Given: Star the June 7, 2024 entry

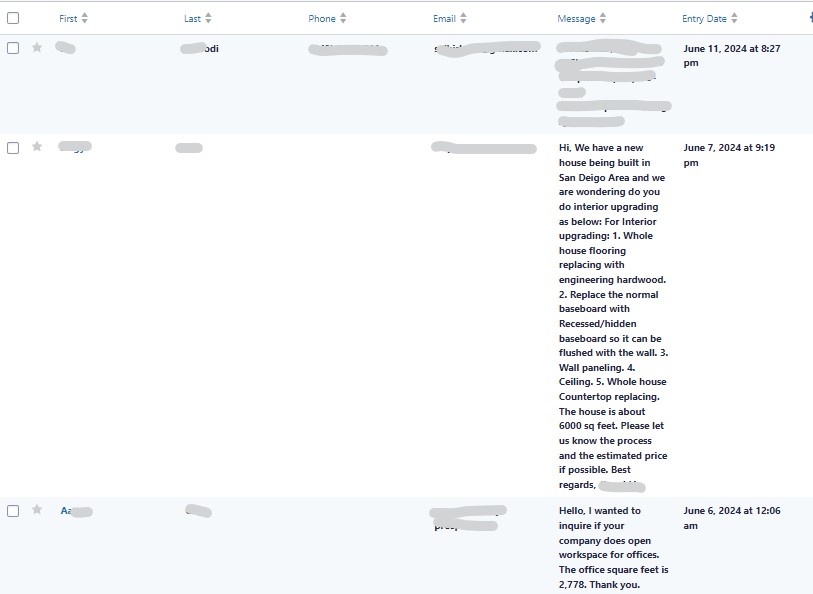Looking at the screenshot, I should point(37,147).
